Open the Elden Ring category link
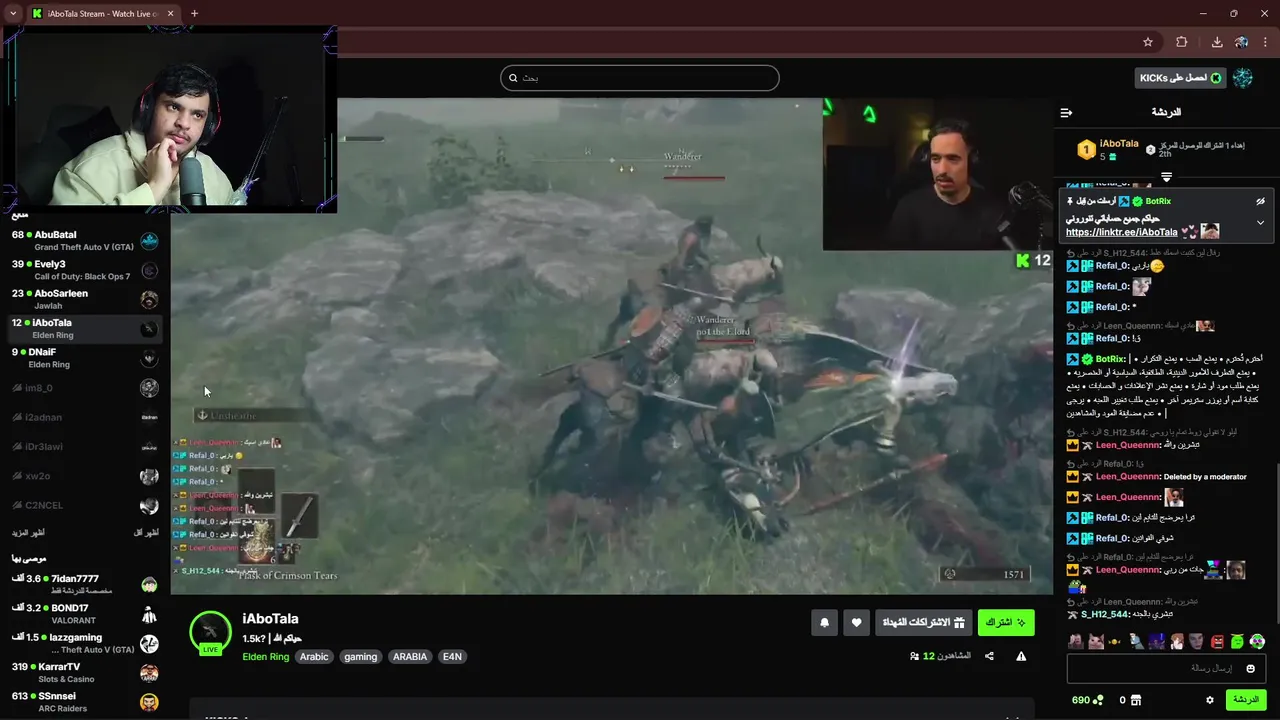This screenshot has width=1280, height=720. [265, 657]
